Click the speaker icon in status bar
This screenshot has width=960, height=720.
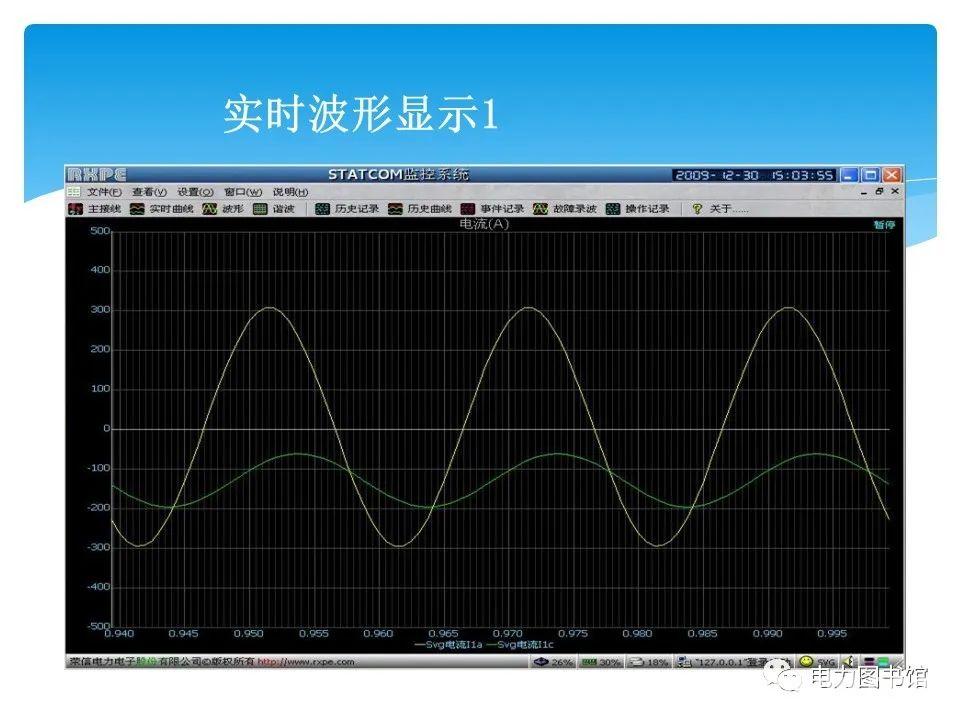(x=849, y=661)
